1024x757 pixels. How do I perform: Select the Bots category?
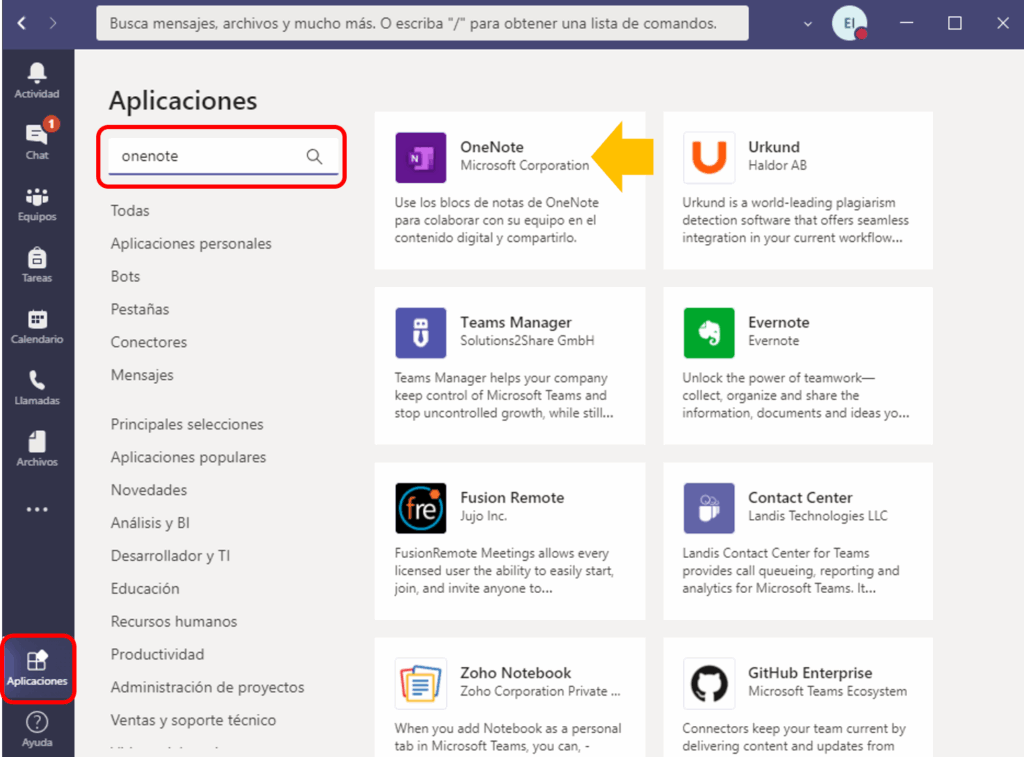(x=125, y=277)
